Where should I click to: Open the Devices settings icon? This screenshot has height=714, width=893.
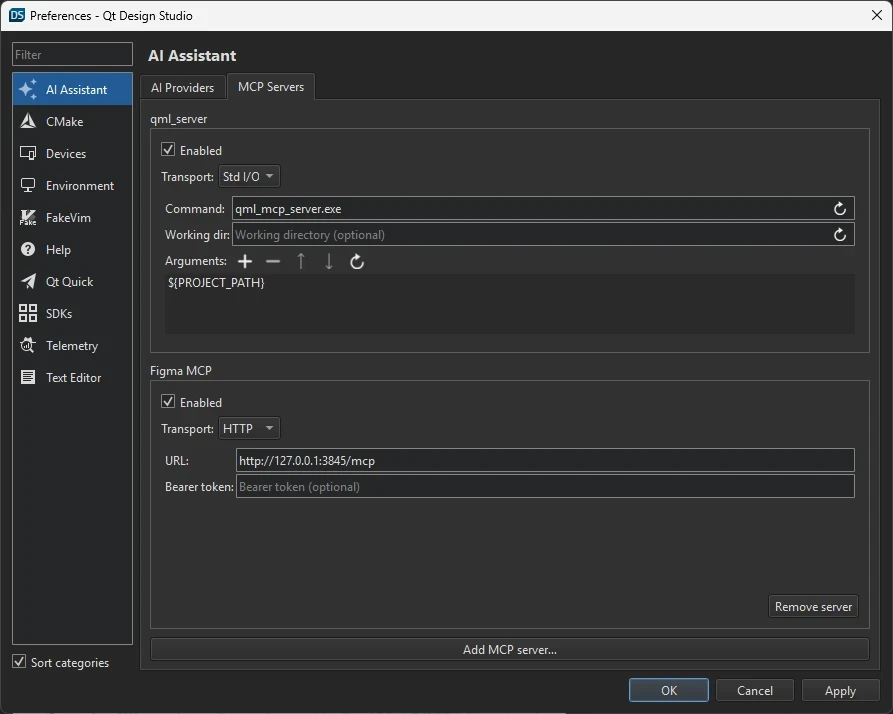pyautogui.click(x=28, y=153)
